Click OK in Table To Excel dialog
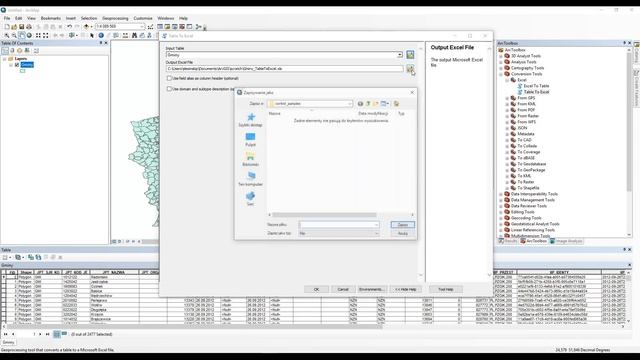640x360 pixels. coord(316,289)
